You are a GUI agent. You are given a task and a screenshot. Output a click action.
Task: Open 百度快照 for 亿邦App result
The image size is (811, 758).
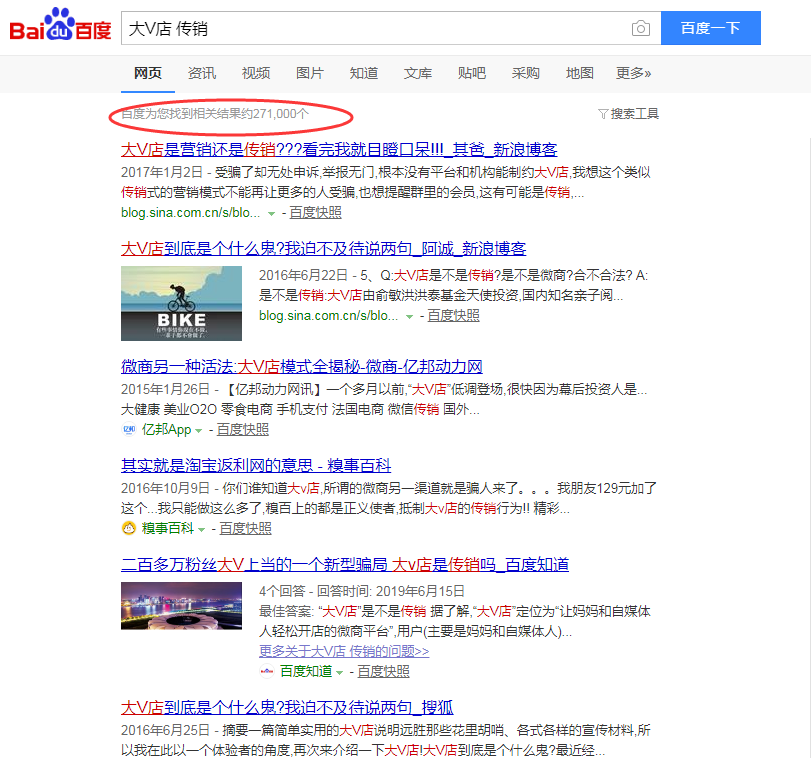(x=243, y=429)
